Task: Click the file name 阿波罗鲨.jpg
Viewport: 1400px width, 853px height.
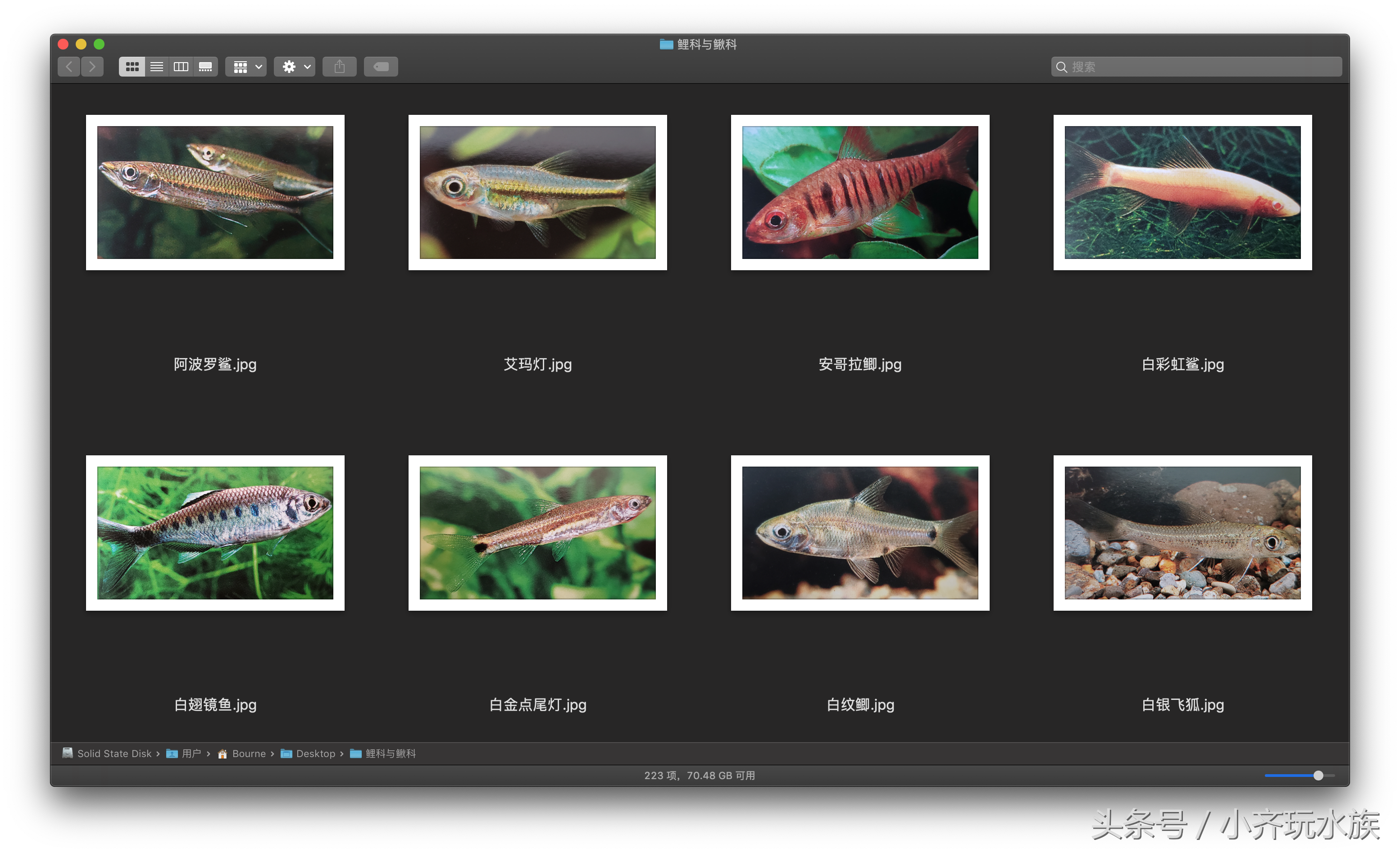Action: [x=215, y=365]
